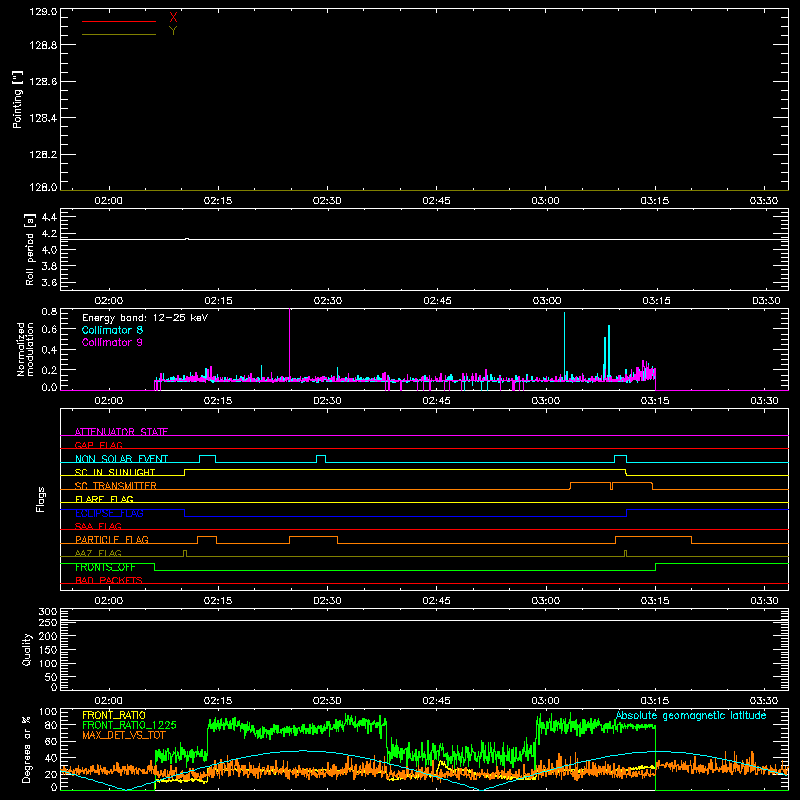Click the 'FRONT_RATIO' yellow legend text
Screen dimensions: 800x800
click(x=114, y=715)
